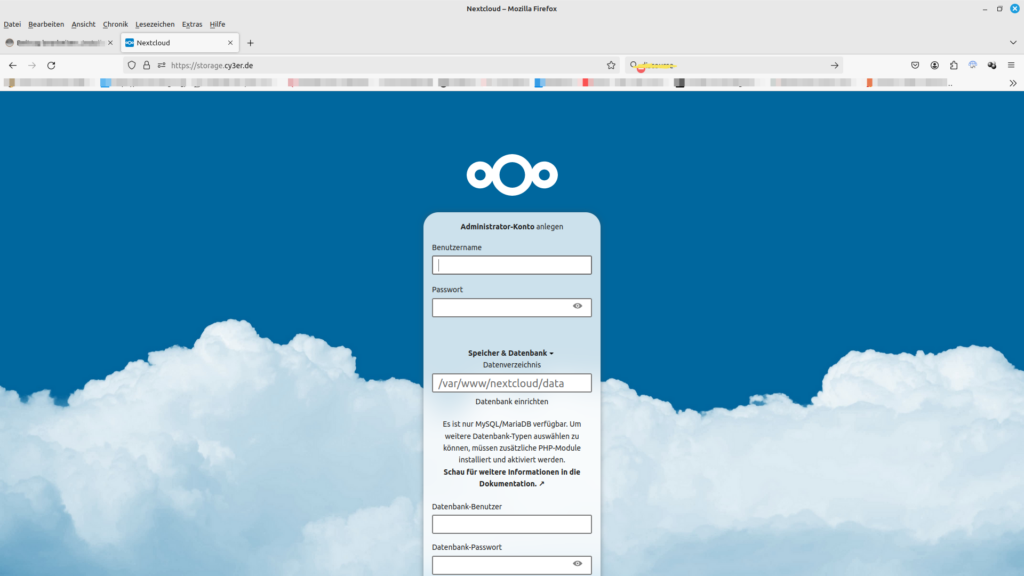Open the Dokumentation link

point(511,478)
